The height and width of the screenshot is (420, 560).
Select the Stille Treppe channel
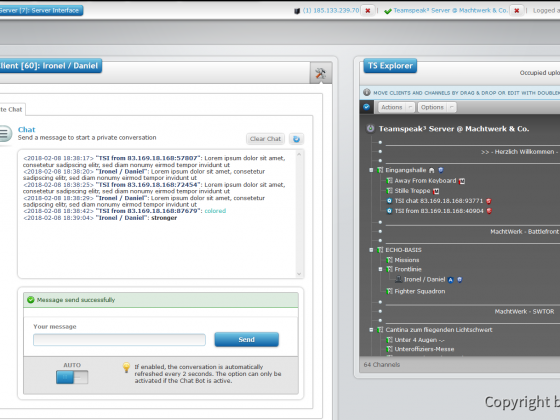coord(412,191)
